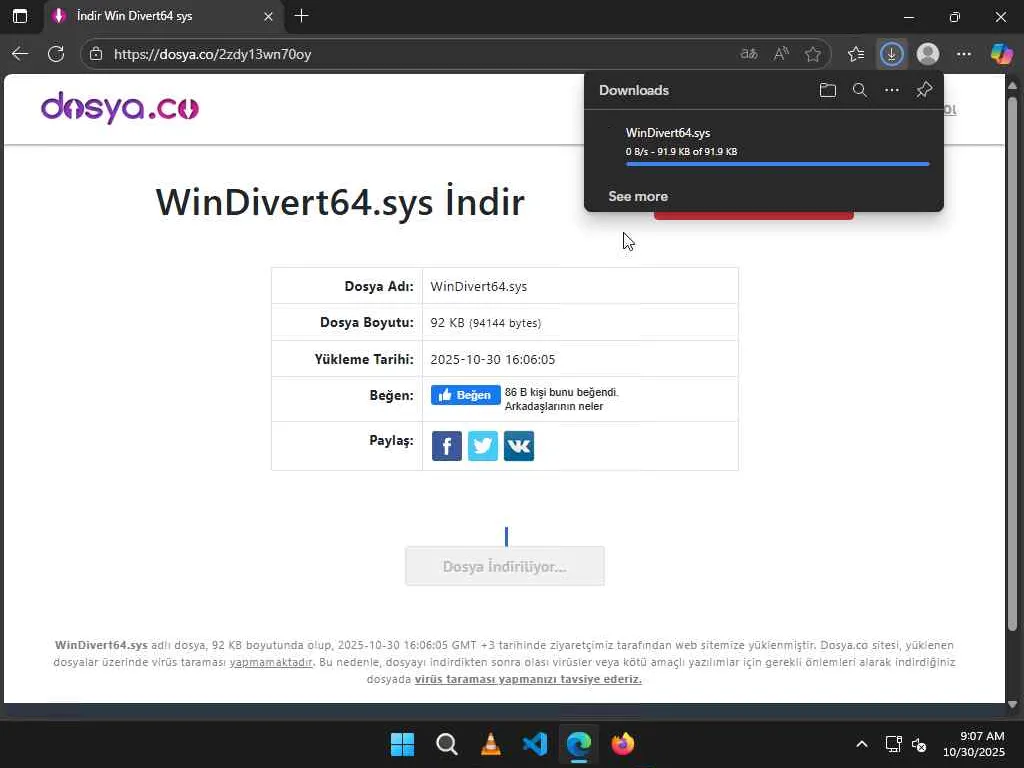1024x768 pixels.
Task: Click the address bar URL
Action: (212, 54)
